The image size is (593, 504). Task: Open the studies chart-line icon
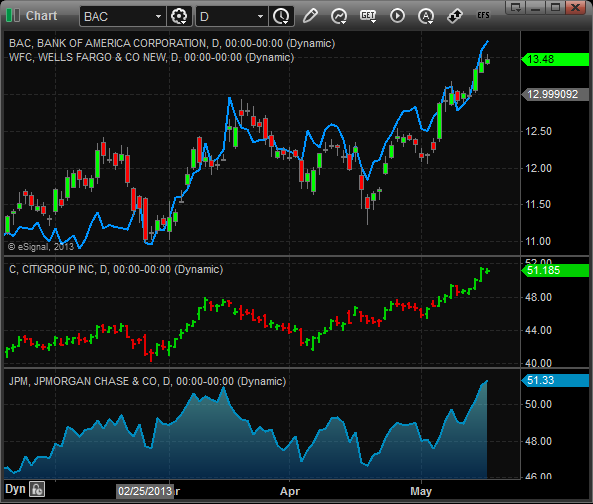[x=339, y=16]
